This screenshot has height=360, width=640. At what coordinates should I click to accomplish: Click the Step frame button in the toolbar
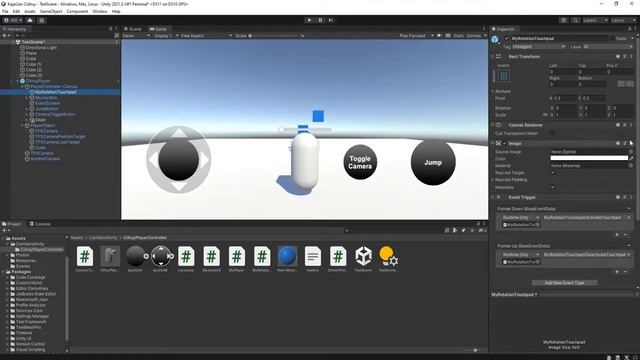(x=331, y=20)
